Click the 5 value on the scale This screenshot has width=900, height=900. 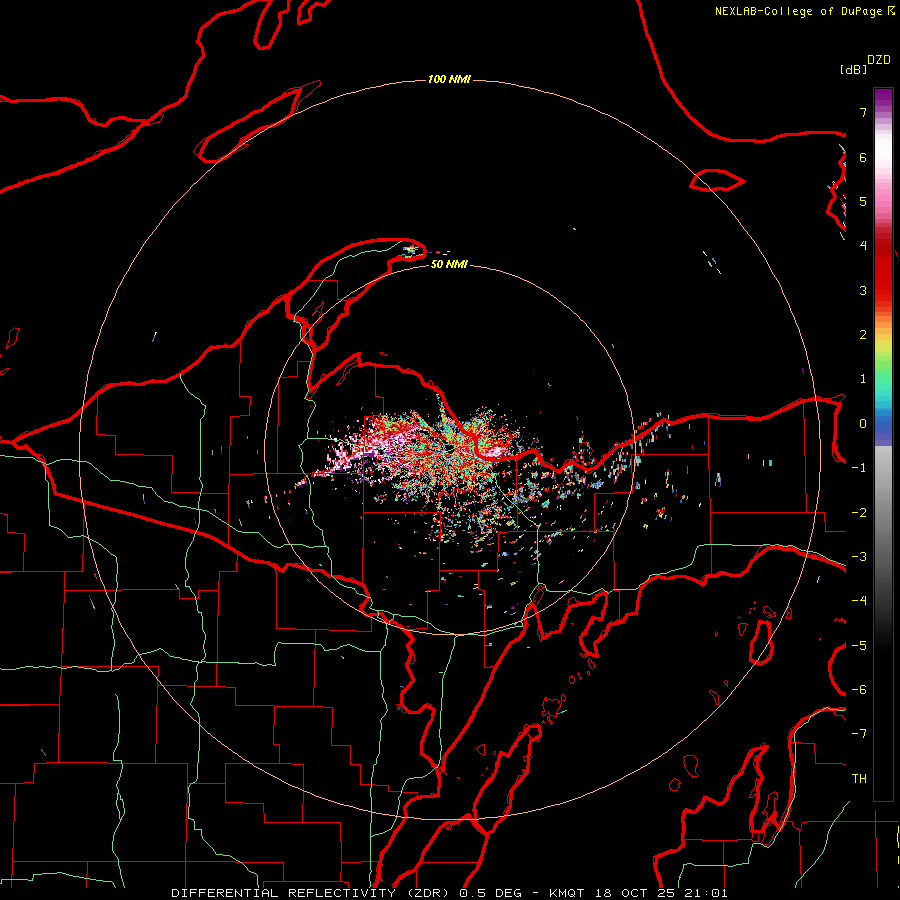point(863,201)
